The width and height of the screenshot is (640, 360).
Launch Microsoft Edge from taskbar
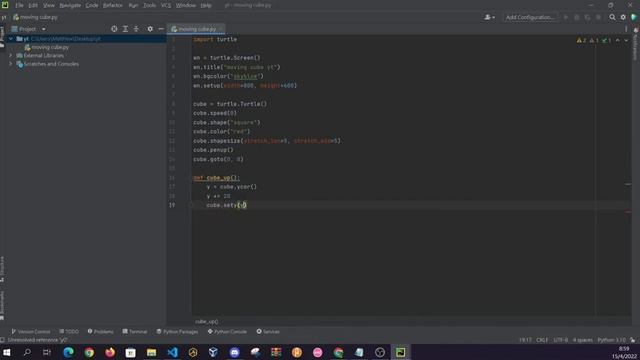(68, 352)
